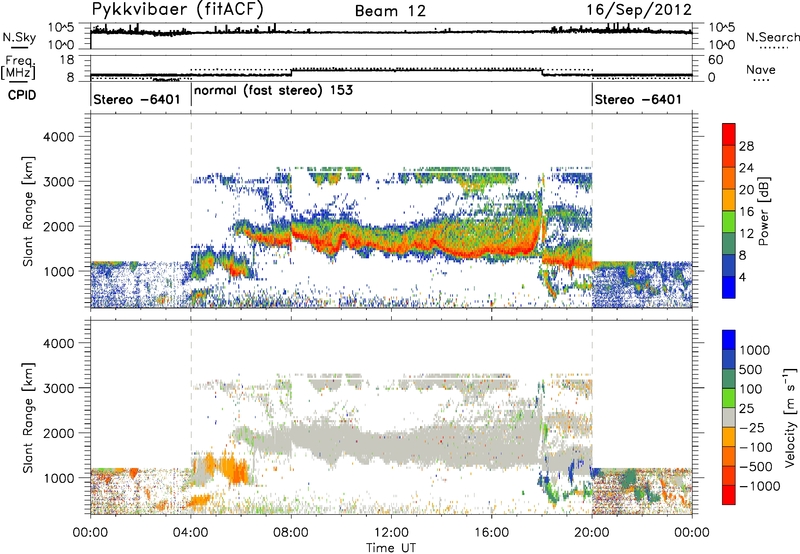The height and width of the screenshot is (554, 800).
Task: Click the "Nave" legend label
Action: click(x=761, y=70)
